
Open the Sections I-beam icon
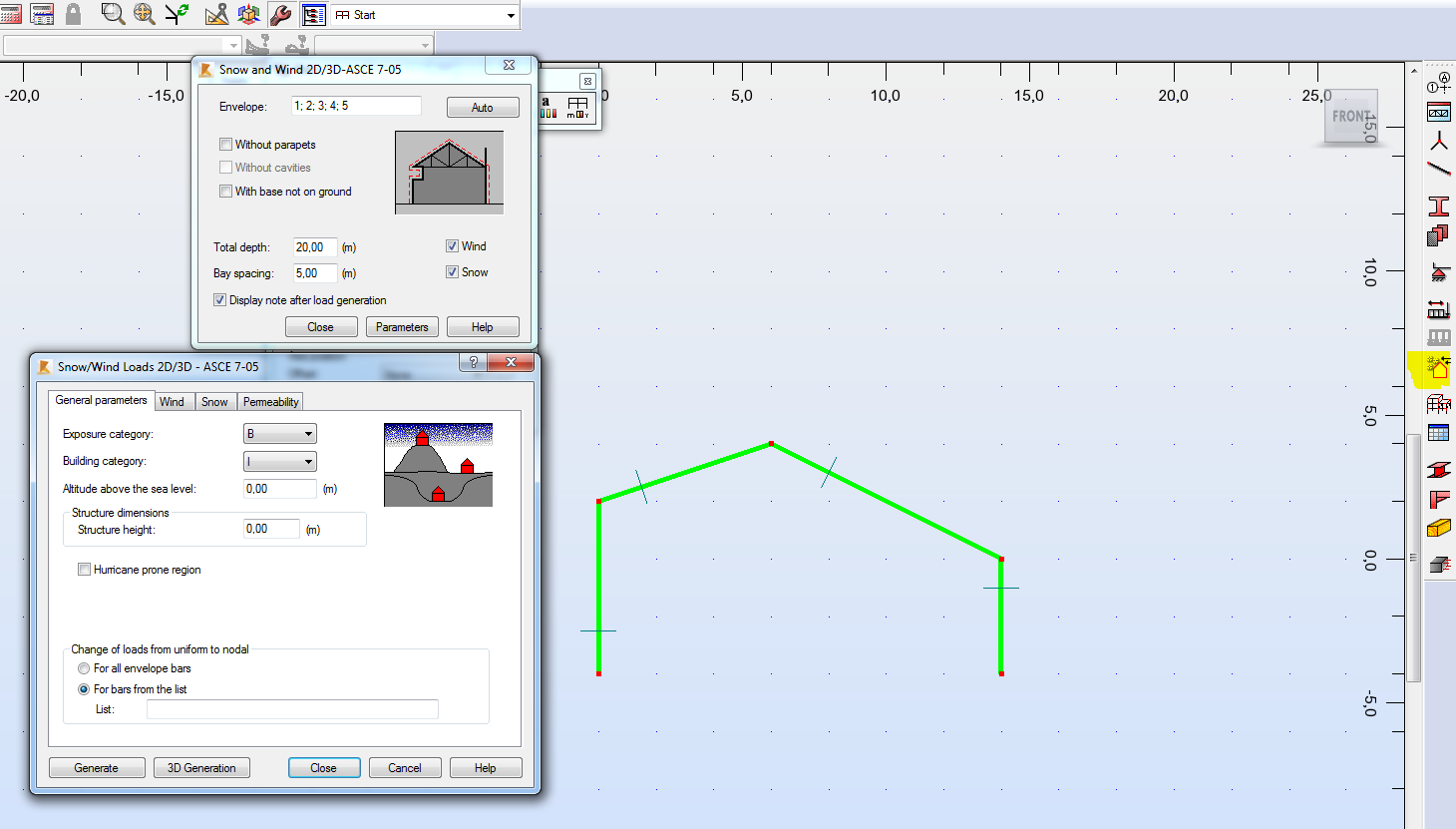tap(1439, 207)
